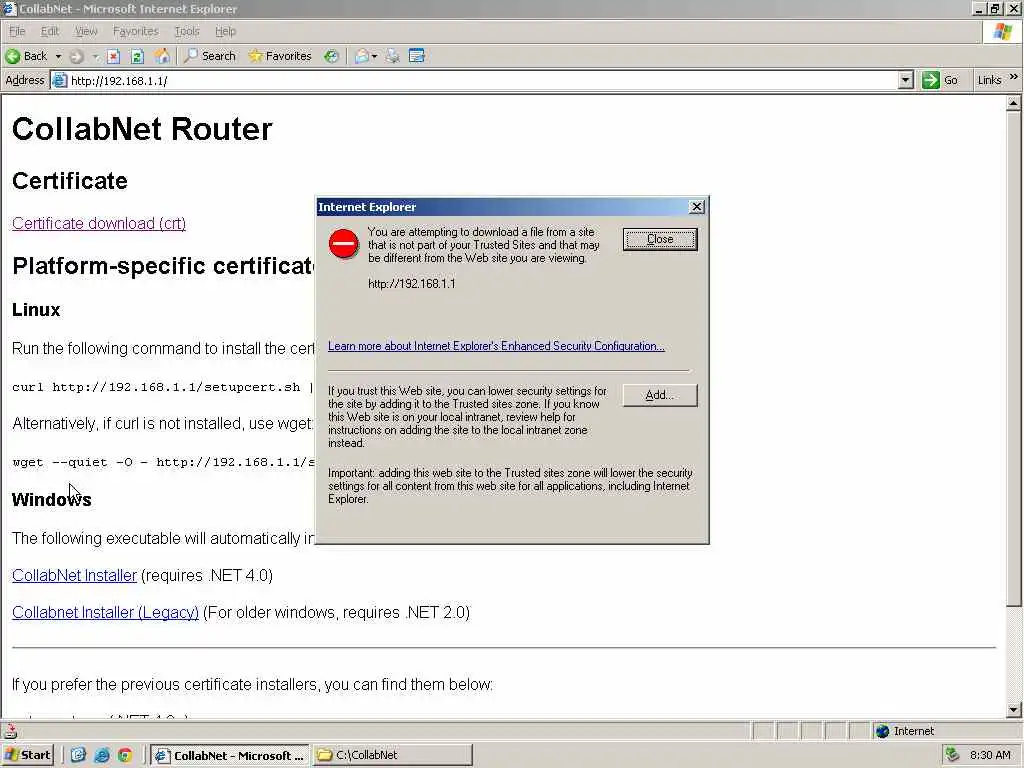Refresh the current page
The width and height of the screenshot is (1024, 768).
(137, 56)
